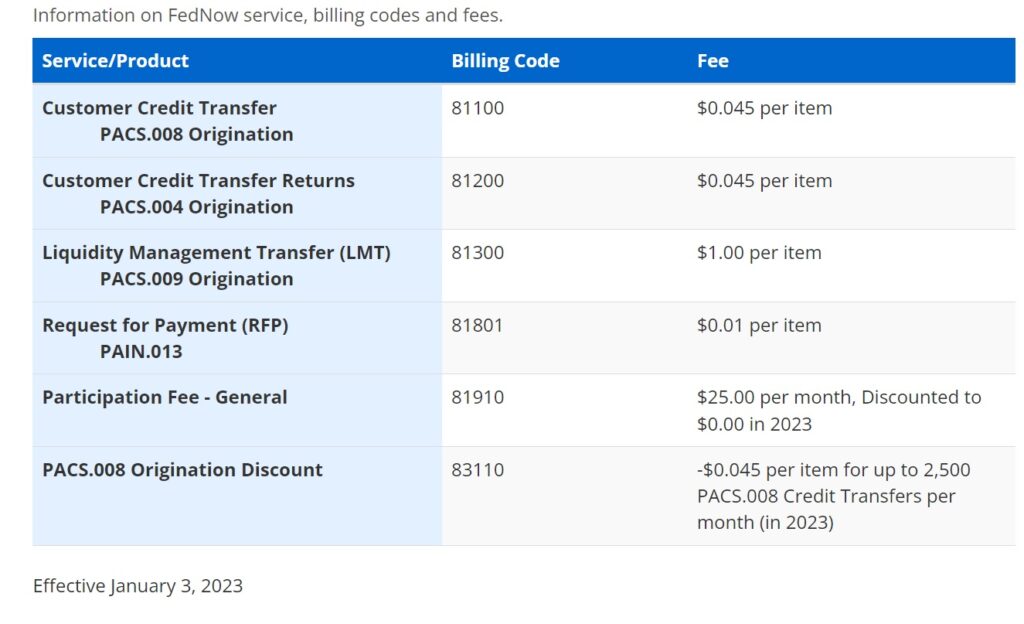The width and height of the screenshot is (1024, 624).
Task: Select Participation Fee - General row title
Action: coord(164,397)
